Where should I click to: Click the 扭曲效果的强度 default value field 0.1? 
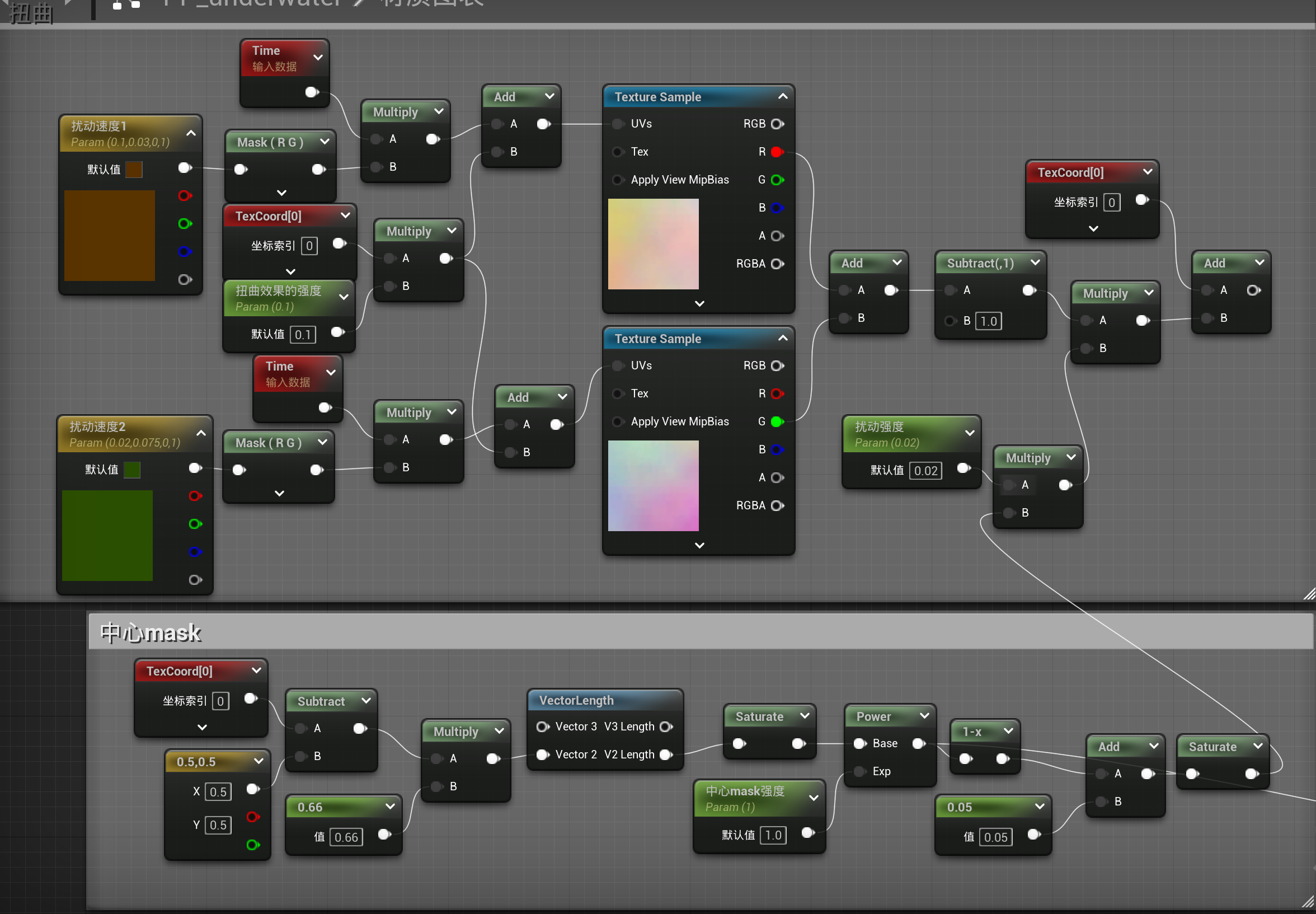click(302, 335)
